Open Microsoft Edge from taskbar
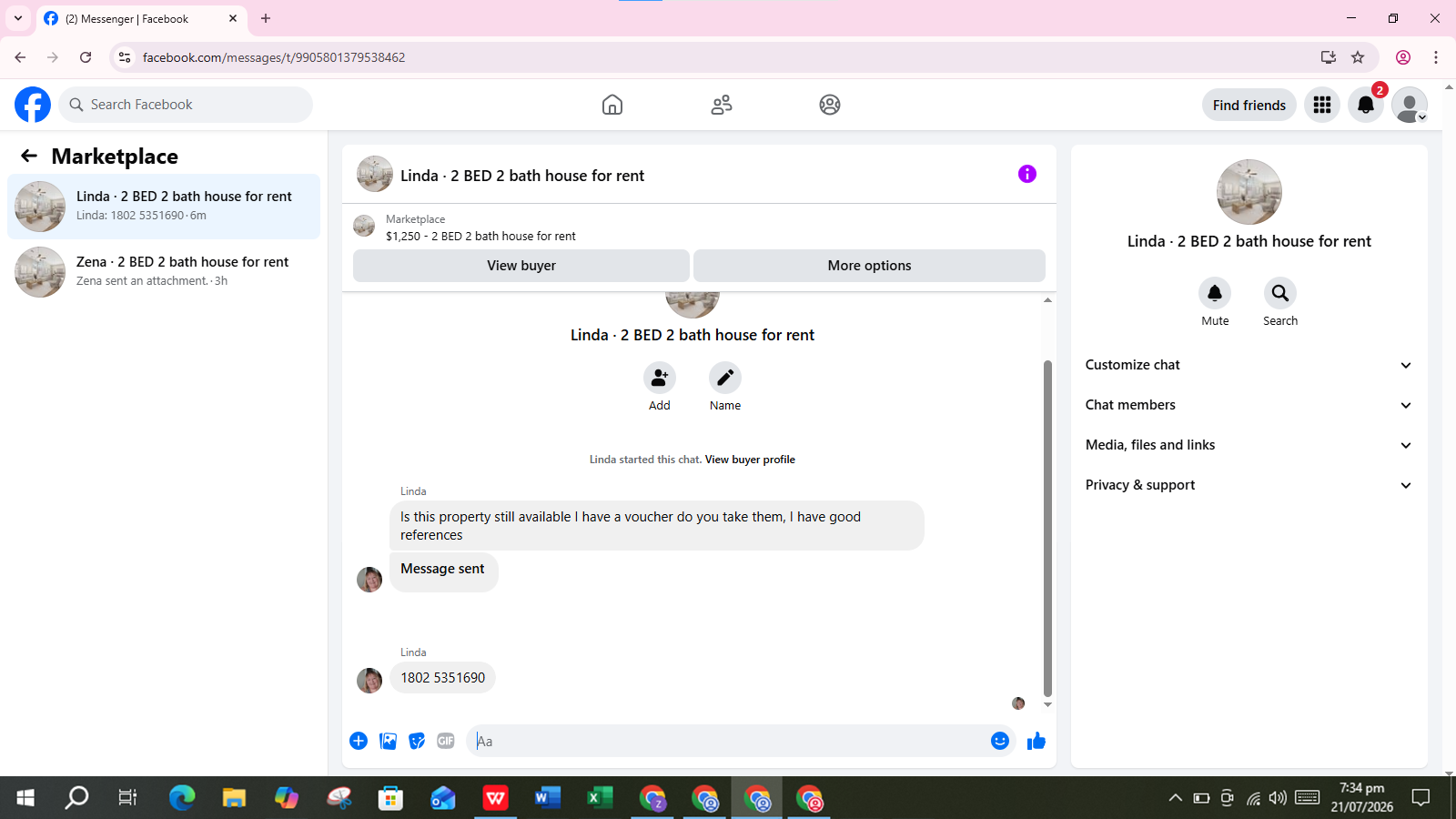Viewport: 1456px width, 819px height. 182,798
